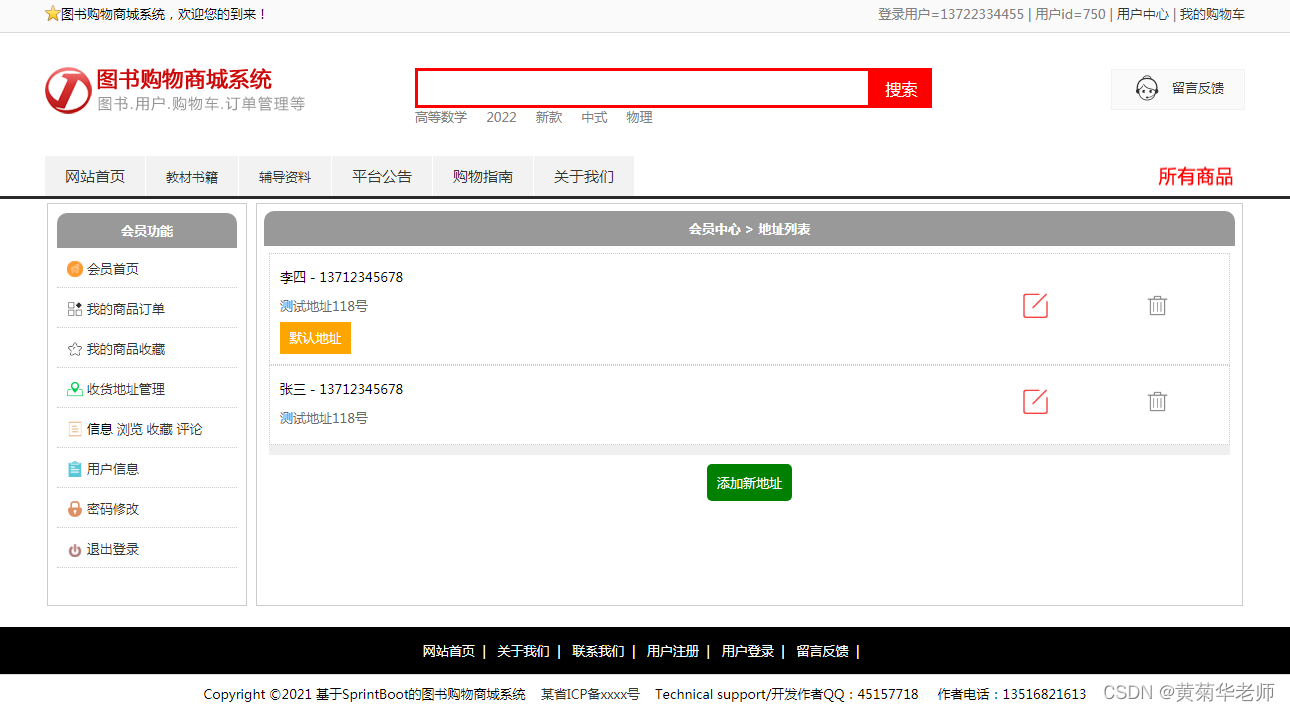Viewport: 1290px width, 712px height.
Task: Click the customer service headset icon
Action: click(x=1147, y=88)
